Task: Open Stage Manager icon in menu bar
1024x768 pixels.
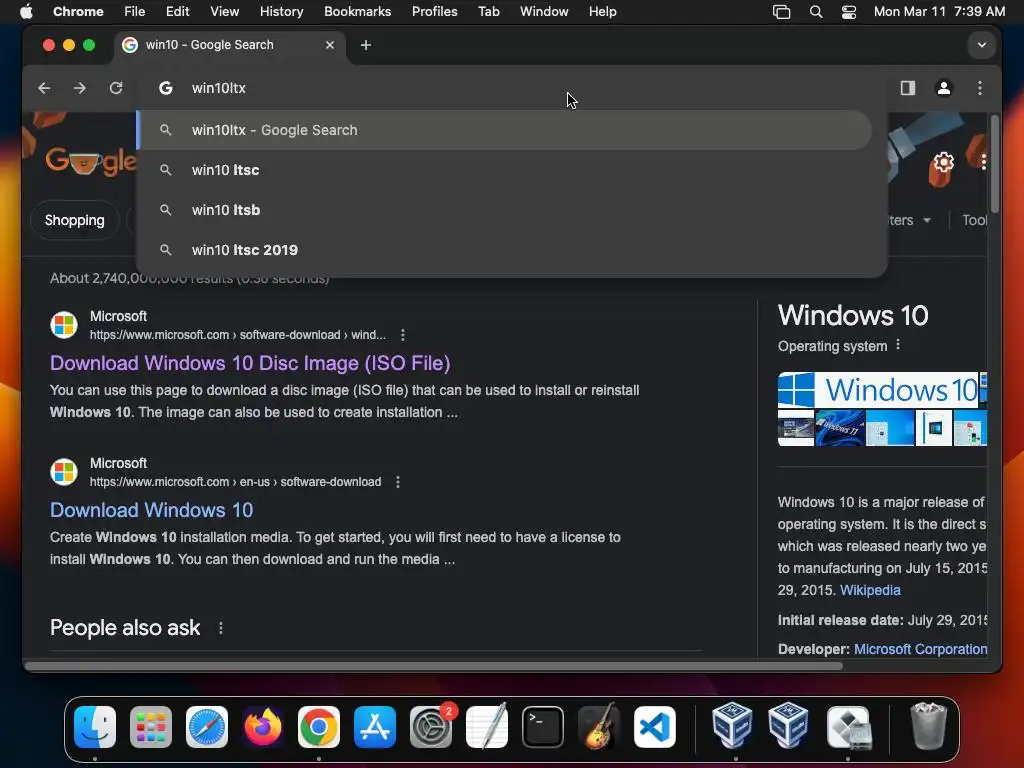Action: tap(781, 12)
